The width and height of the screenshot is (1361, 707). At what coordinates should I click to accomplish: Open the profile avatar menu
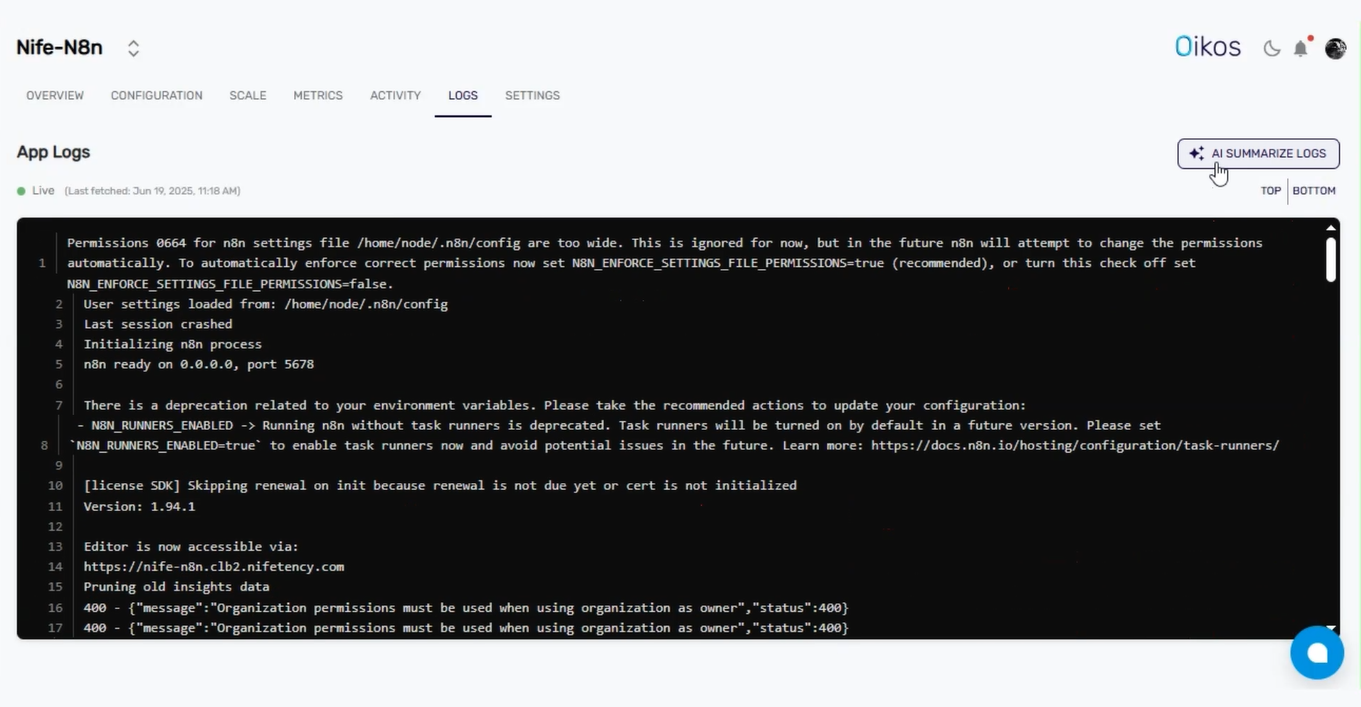[x=1335, y=47]
